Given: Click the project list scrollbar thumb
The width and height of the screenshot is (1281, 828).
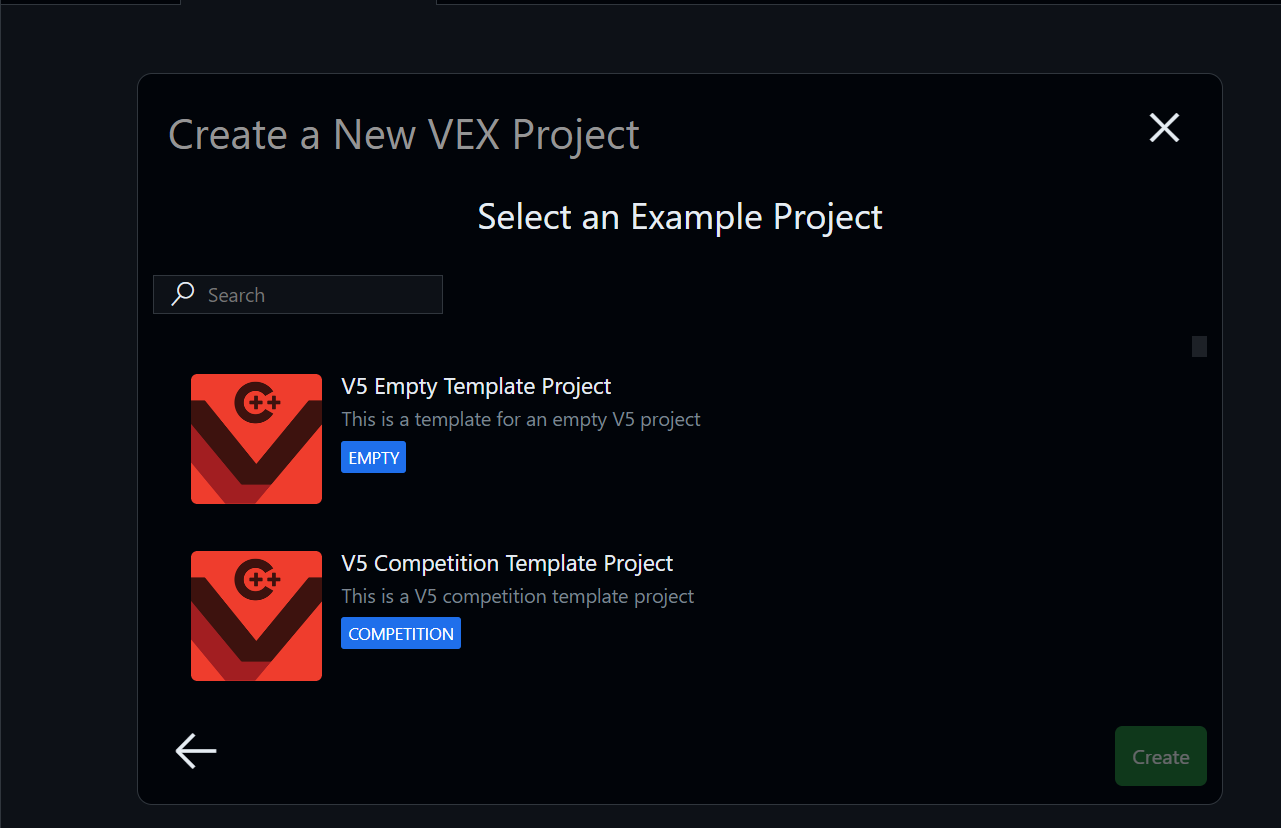Looking at the screenshot, I should coord(1199,346).
